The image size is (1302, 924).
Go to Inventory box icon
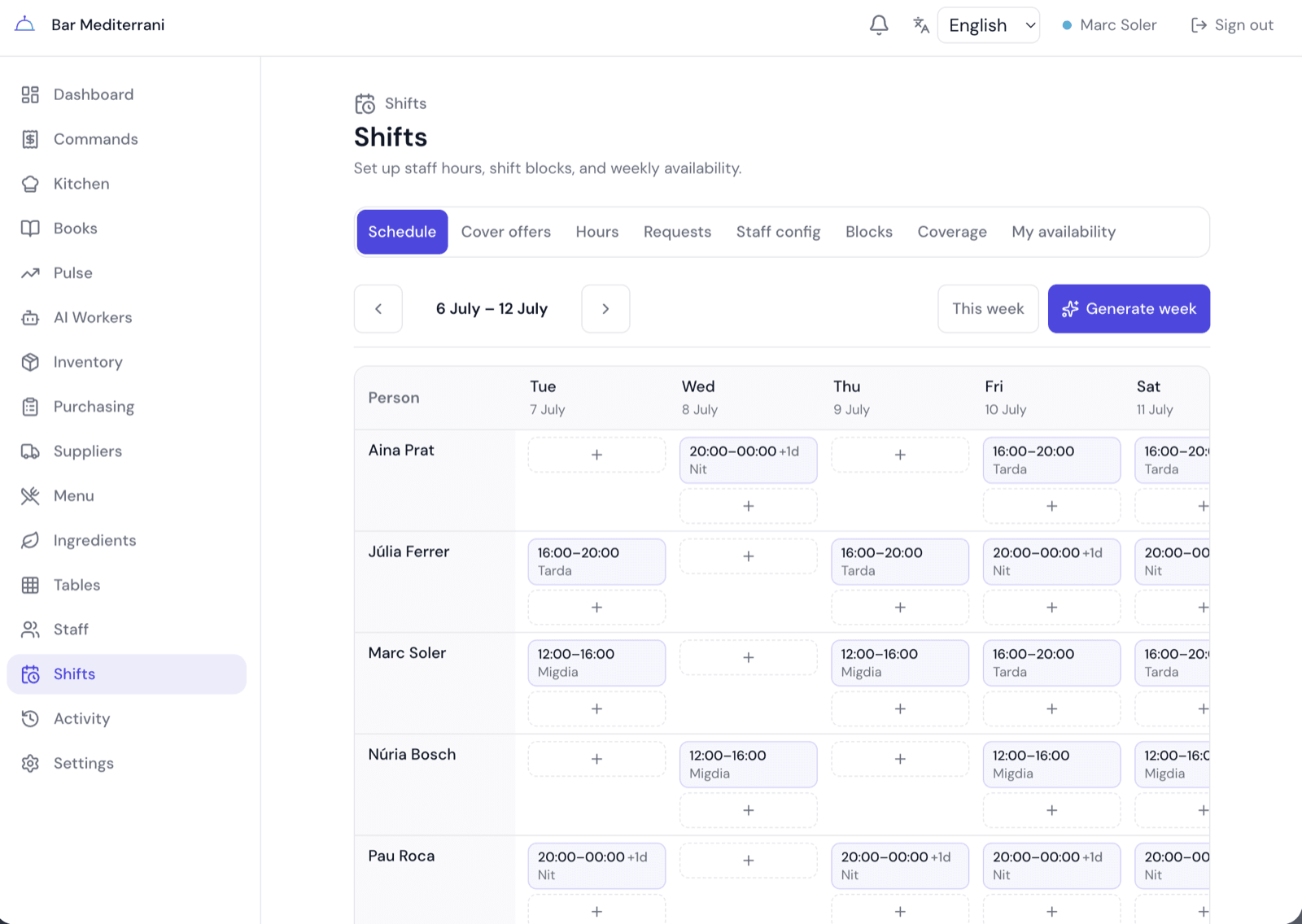pos(30,362)
